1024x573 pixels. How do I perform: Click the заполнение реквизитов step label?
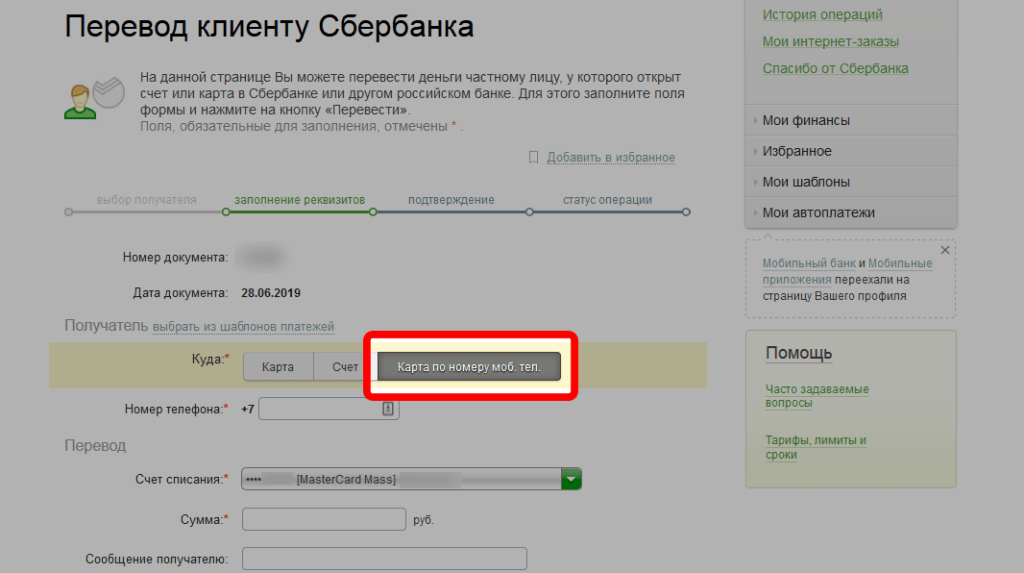tap(299, 200)
